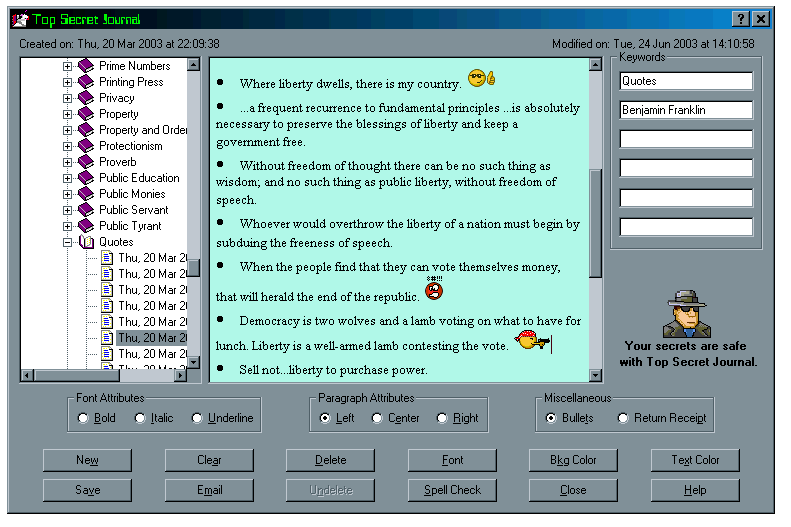This screenshot has height=527, width=791.
Task: Enable the Bold font attribute
Action: pos(83,418)
